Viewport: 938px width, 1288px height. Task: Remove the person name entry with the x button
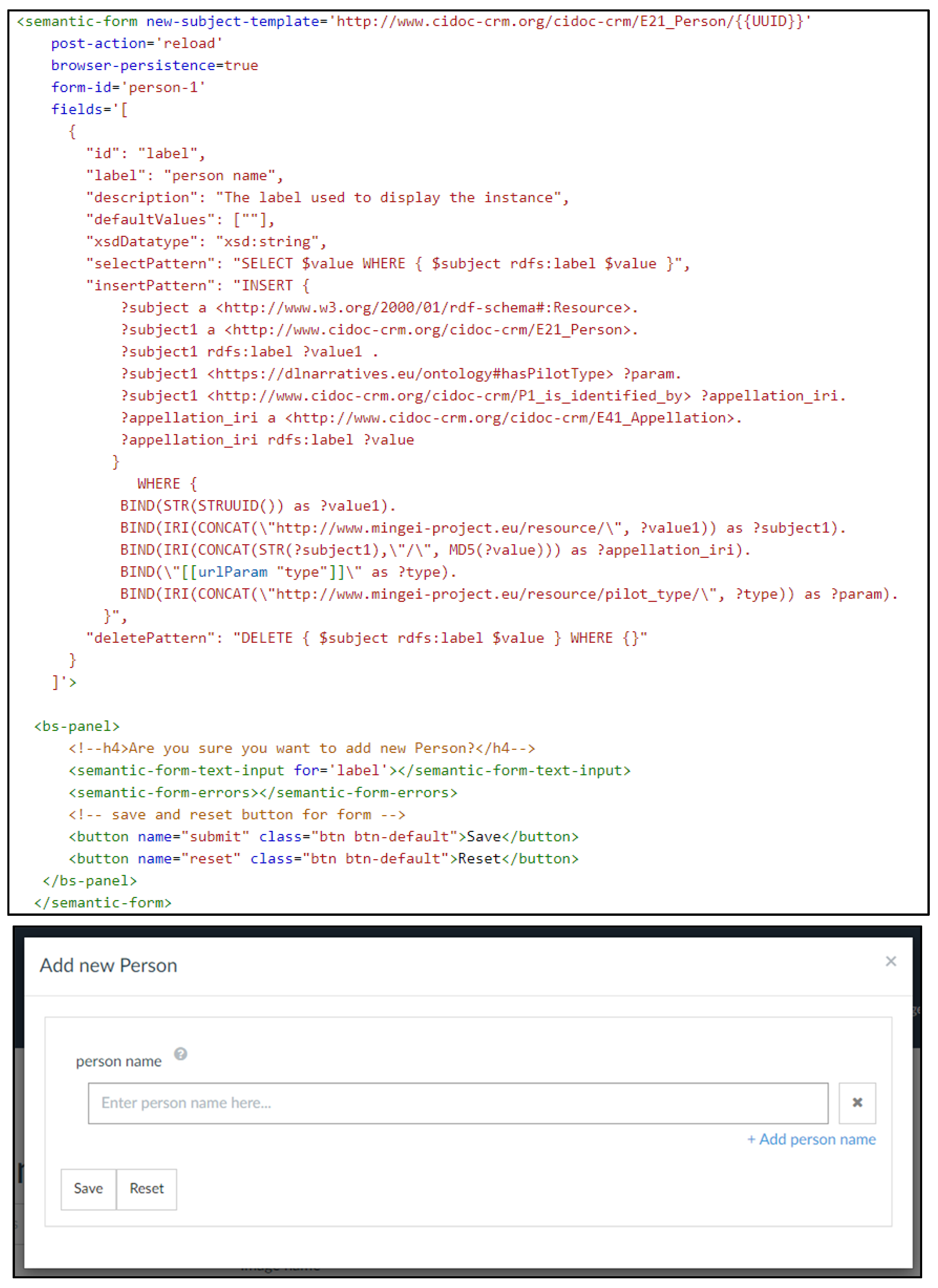(x=857, y=1103)
